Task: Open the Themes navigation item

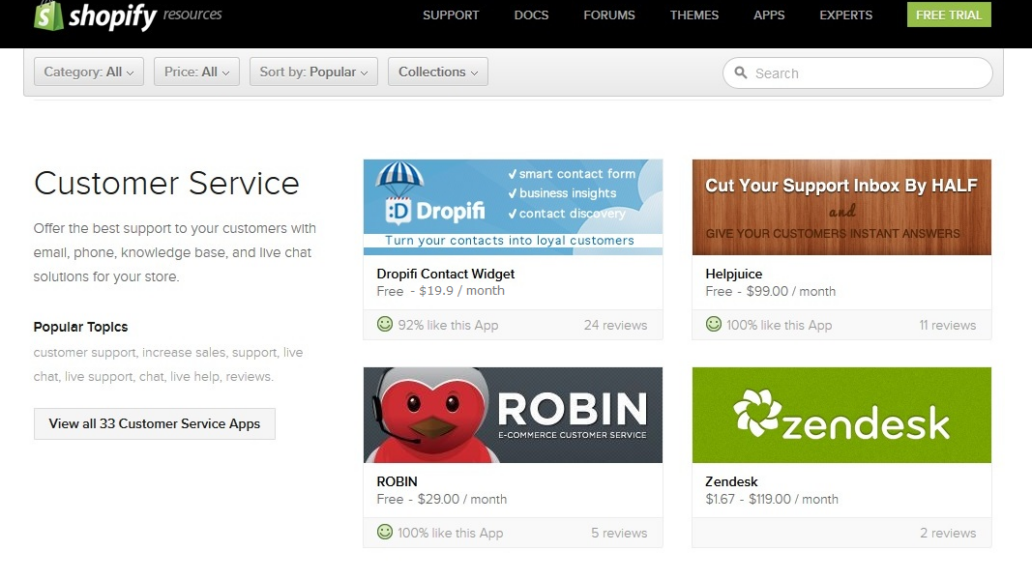Action: coord(694,15)
